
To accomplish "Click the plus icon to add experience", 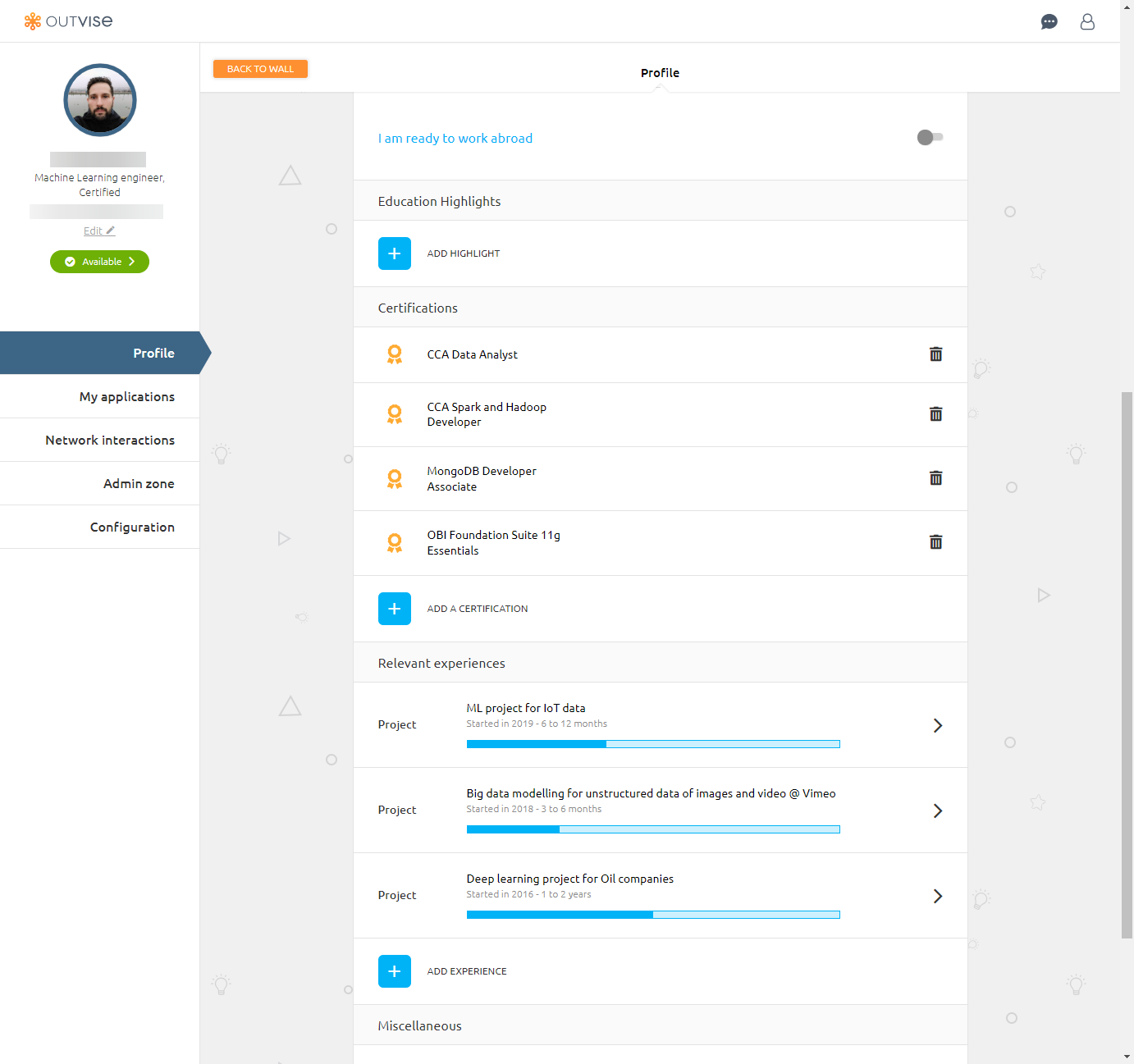I will (x=395, y=971).
